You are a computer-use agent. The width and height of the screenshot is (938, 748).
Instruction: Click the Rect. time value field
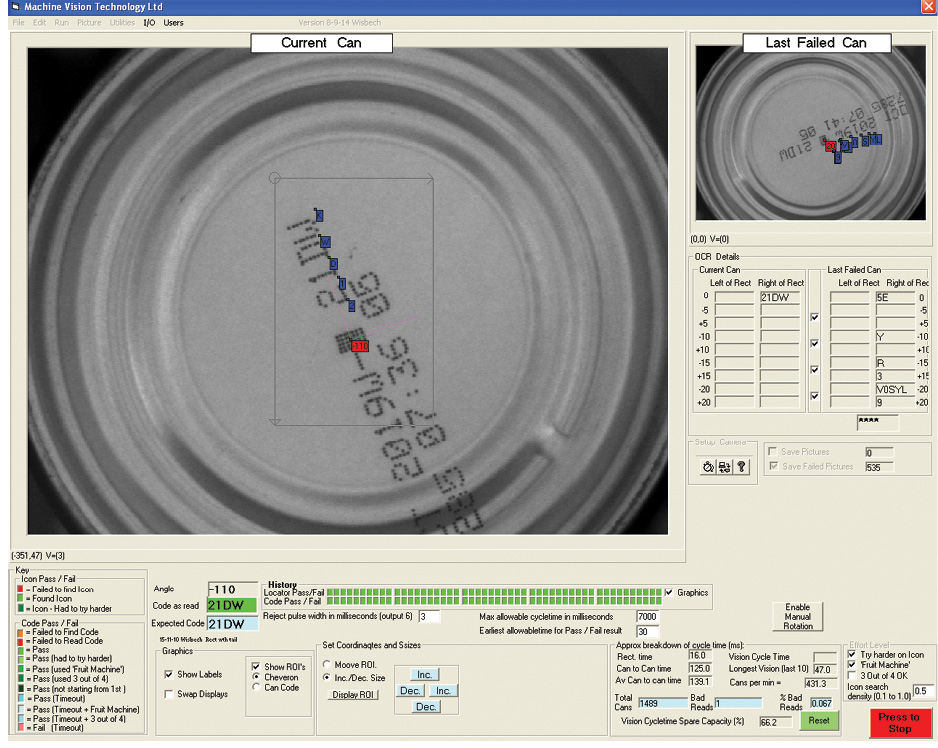point(700,656)
